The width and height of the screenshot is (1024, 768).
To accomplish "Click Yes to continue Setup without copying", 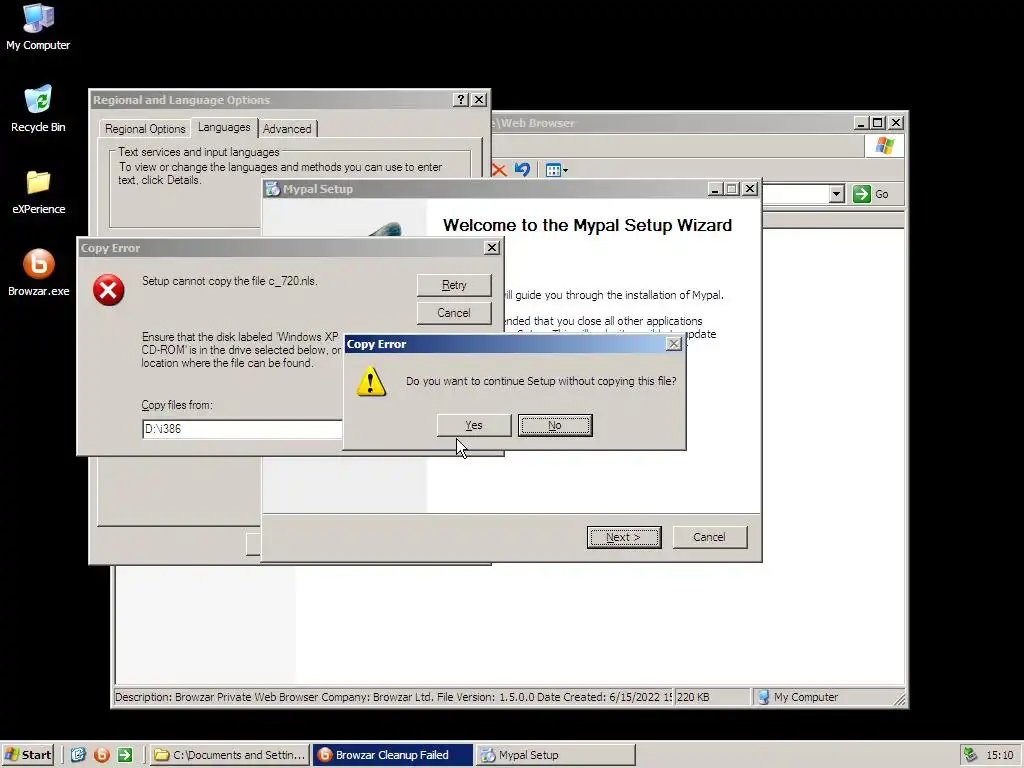I will (473, 425).
